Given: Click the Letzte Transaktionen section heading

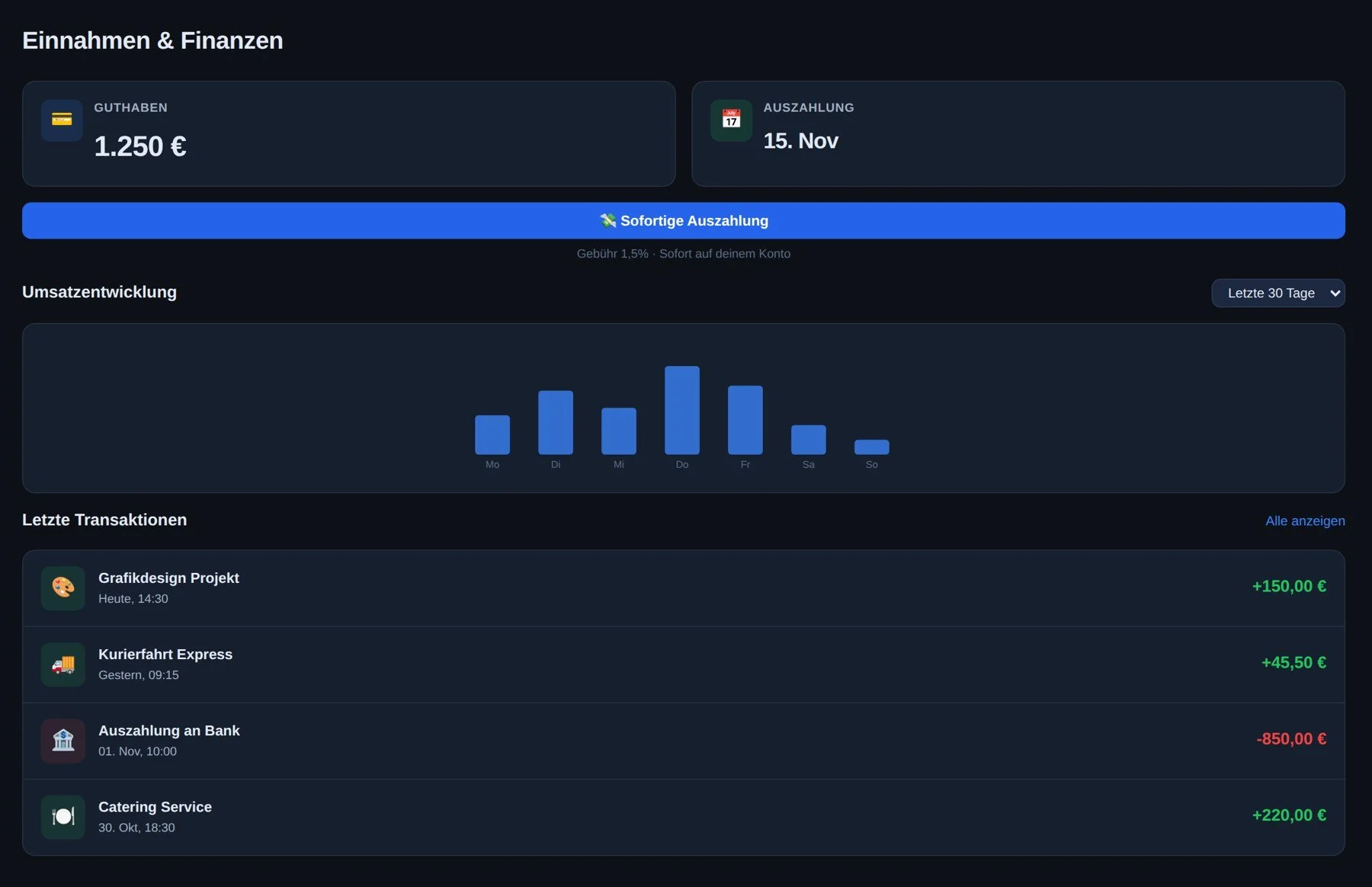Looking at the screenshot, I should tap(104, 520).
